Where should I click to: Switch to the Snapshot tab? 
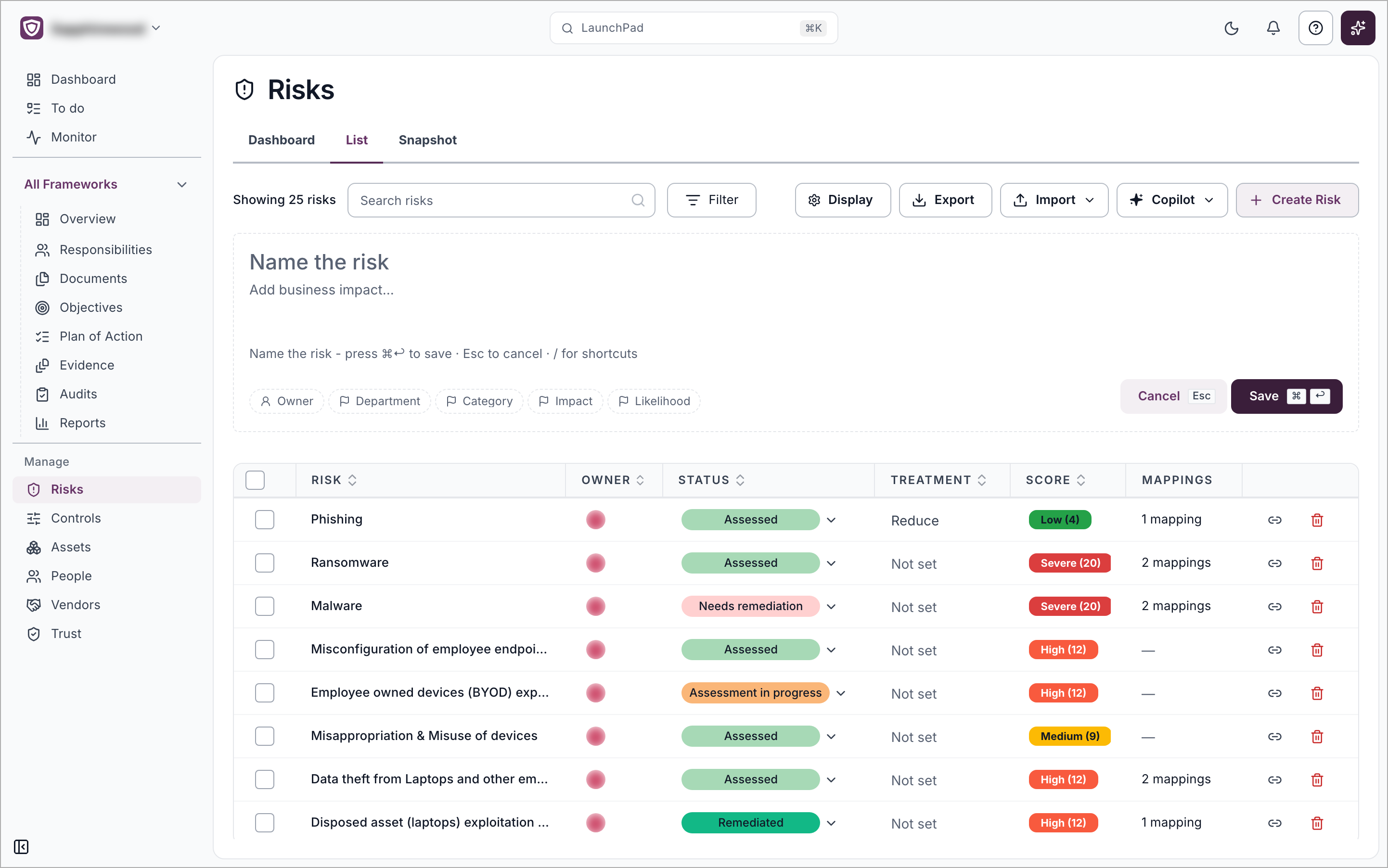click(x=427, y=140)
